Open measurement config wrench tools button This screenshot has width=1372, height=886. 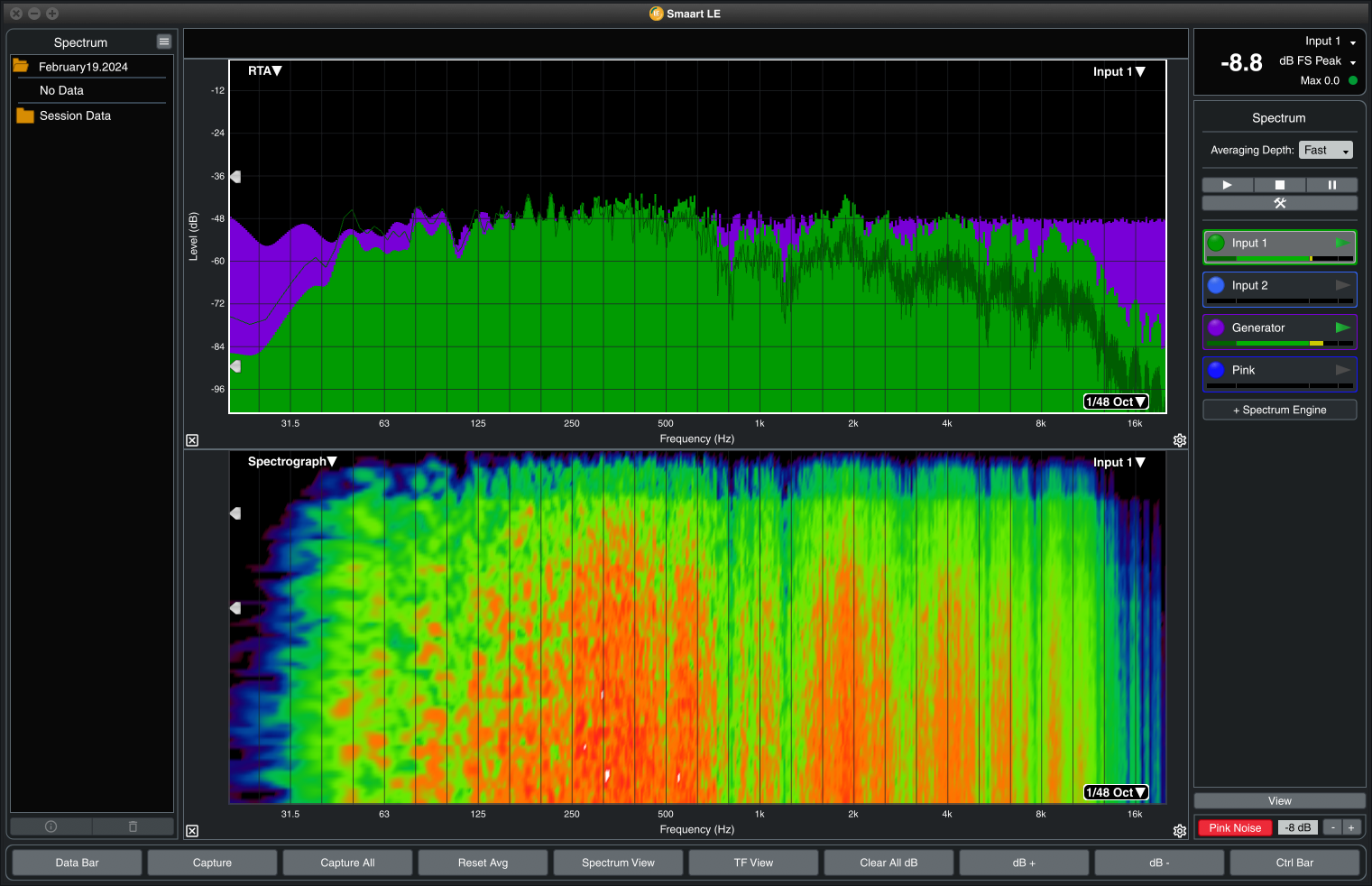pyautogui.click(x=1279, y=203)
